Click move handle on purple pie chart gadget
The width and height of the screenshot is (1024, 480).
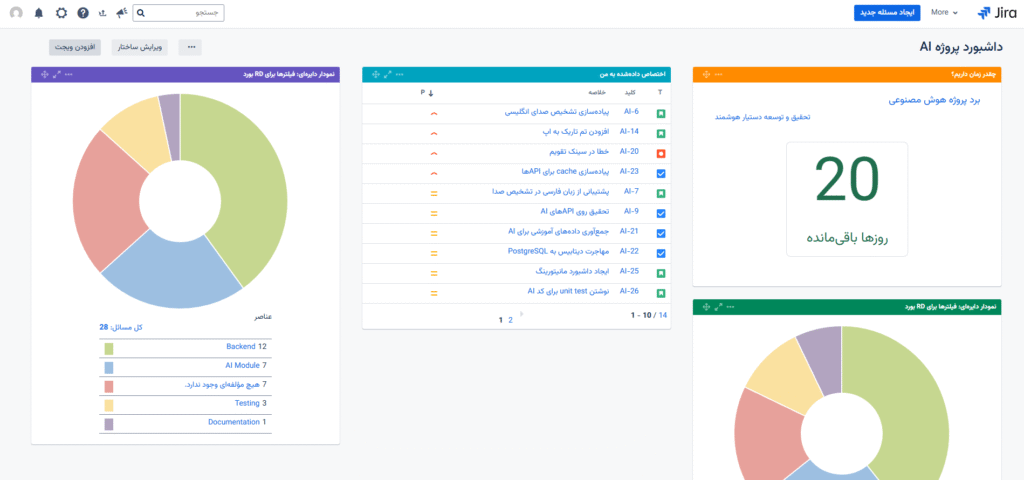tap(44, 74)
